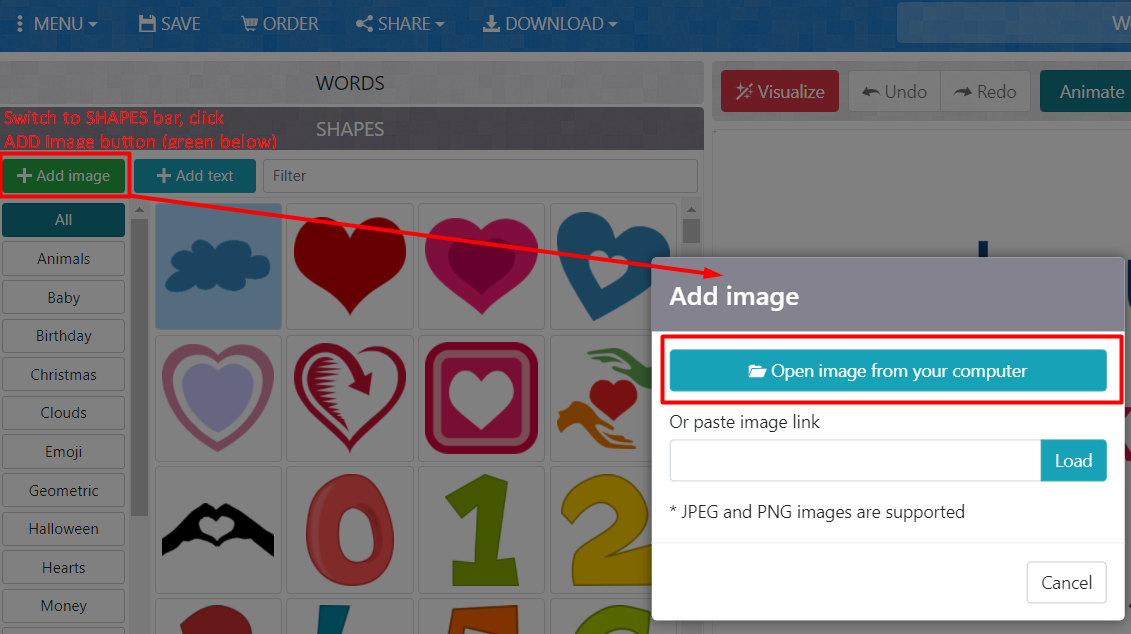
Task: Cancel the Add image dialog
Action: 1066,582
